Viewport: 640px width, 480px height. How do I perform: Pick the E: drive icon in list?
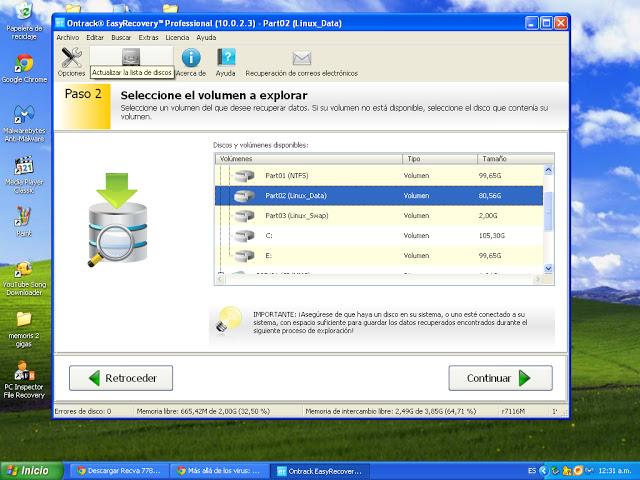coord(244,256)
